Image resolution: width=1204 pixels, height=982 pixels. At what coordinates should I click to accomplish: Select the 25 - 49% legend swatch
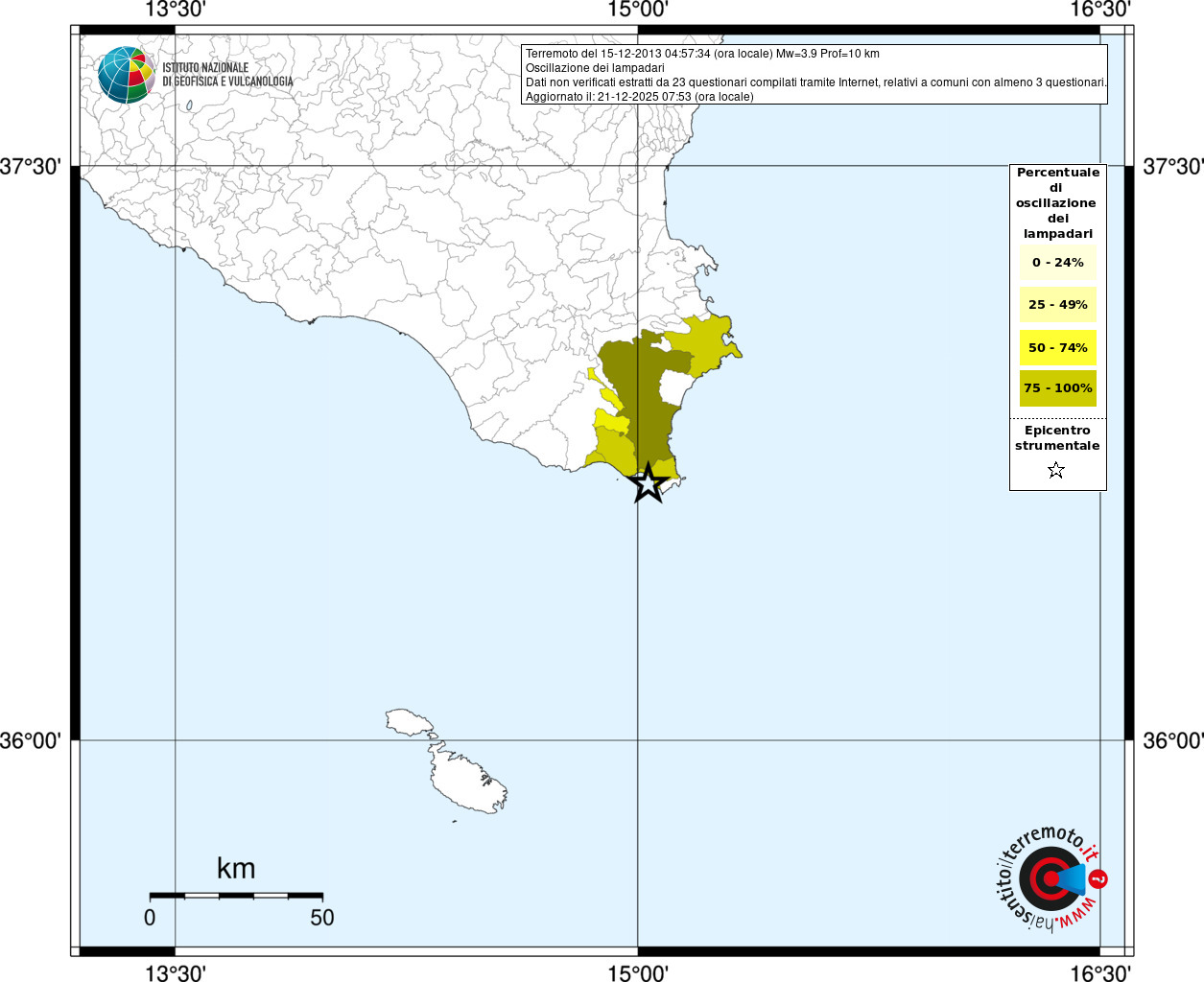click(1057, 305)
